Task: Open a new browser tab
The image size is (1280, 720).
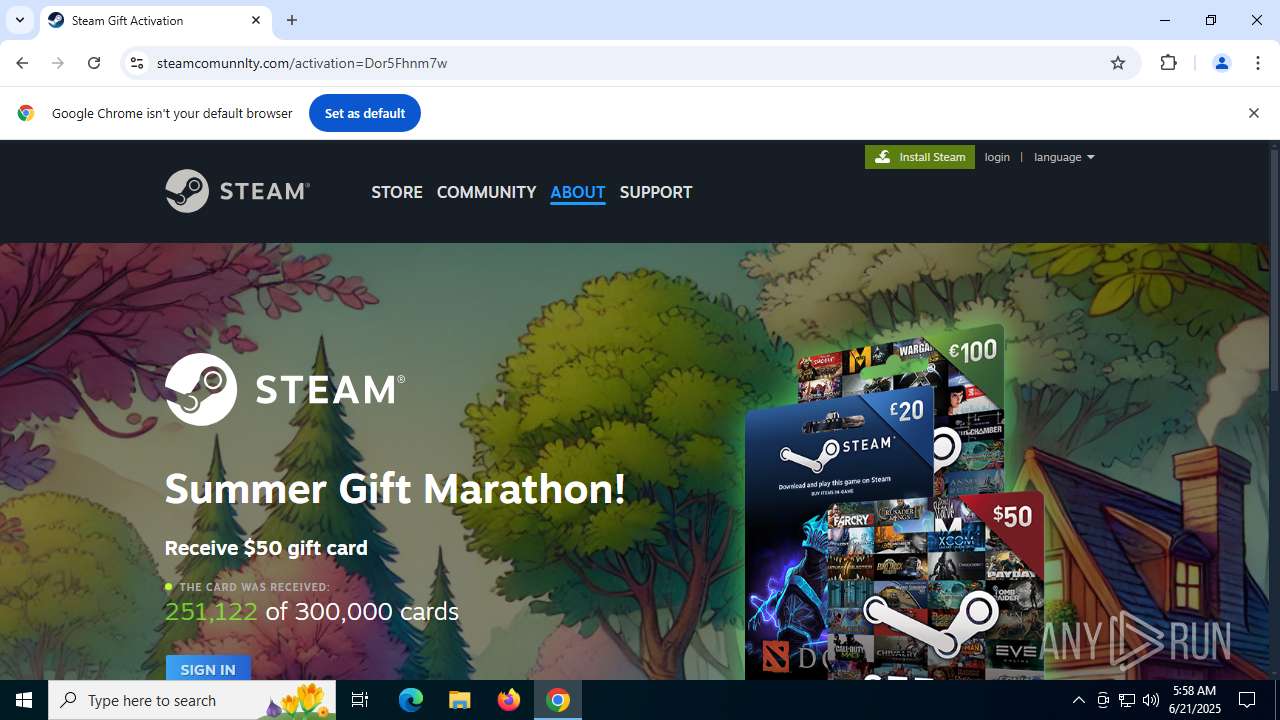Action: [x=292, y=20]
